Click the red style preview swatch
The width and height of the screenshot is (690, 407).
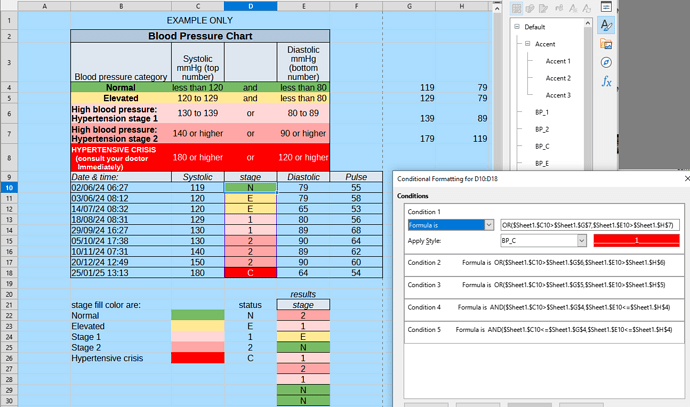636,241
